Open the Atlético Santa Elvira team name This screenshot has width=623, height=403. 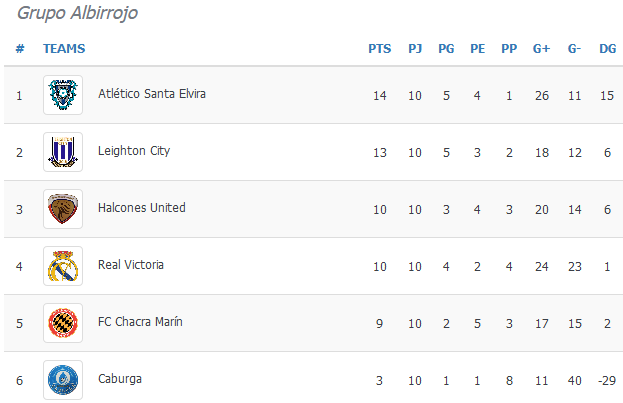(152, 94)
